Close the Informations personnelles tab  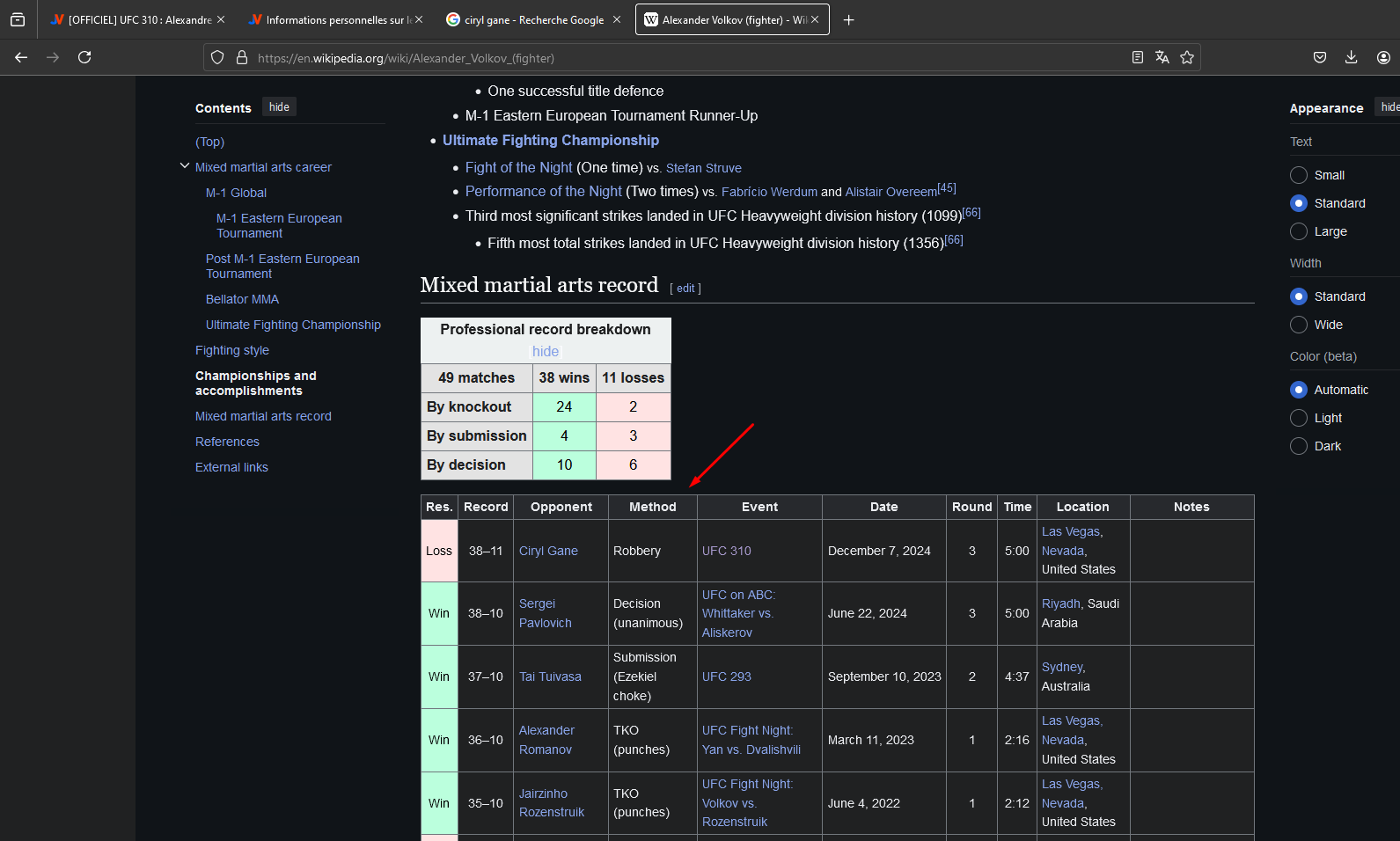(x=419, y=19)
